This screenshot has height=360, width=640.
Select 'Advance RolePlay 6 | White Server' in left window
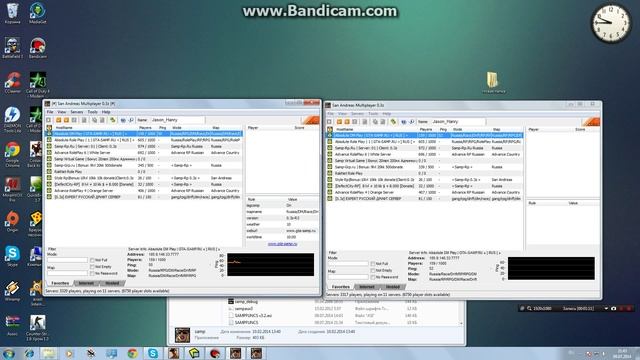click(144, 153)
